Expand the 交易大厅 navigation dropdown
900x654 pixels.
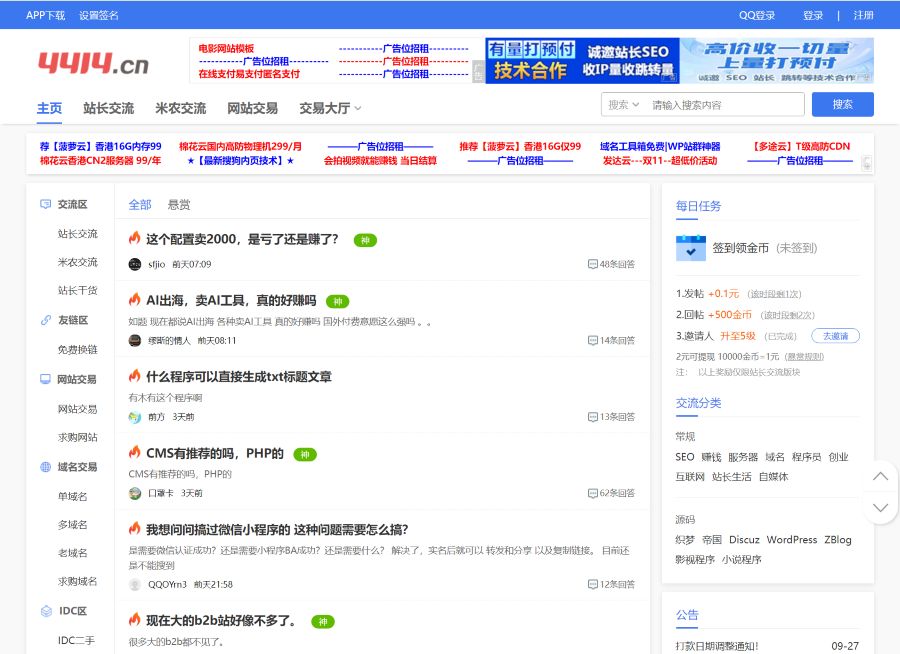pos(329,108)
